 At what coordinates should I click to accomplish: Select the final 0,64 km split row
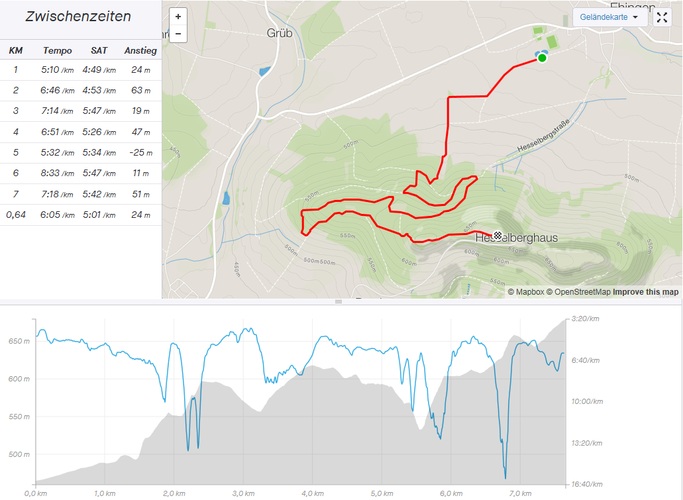[x=80, y=214]
